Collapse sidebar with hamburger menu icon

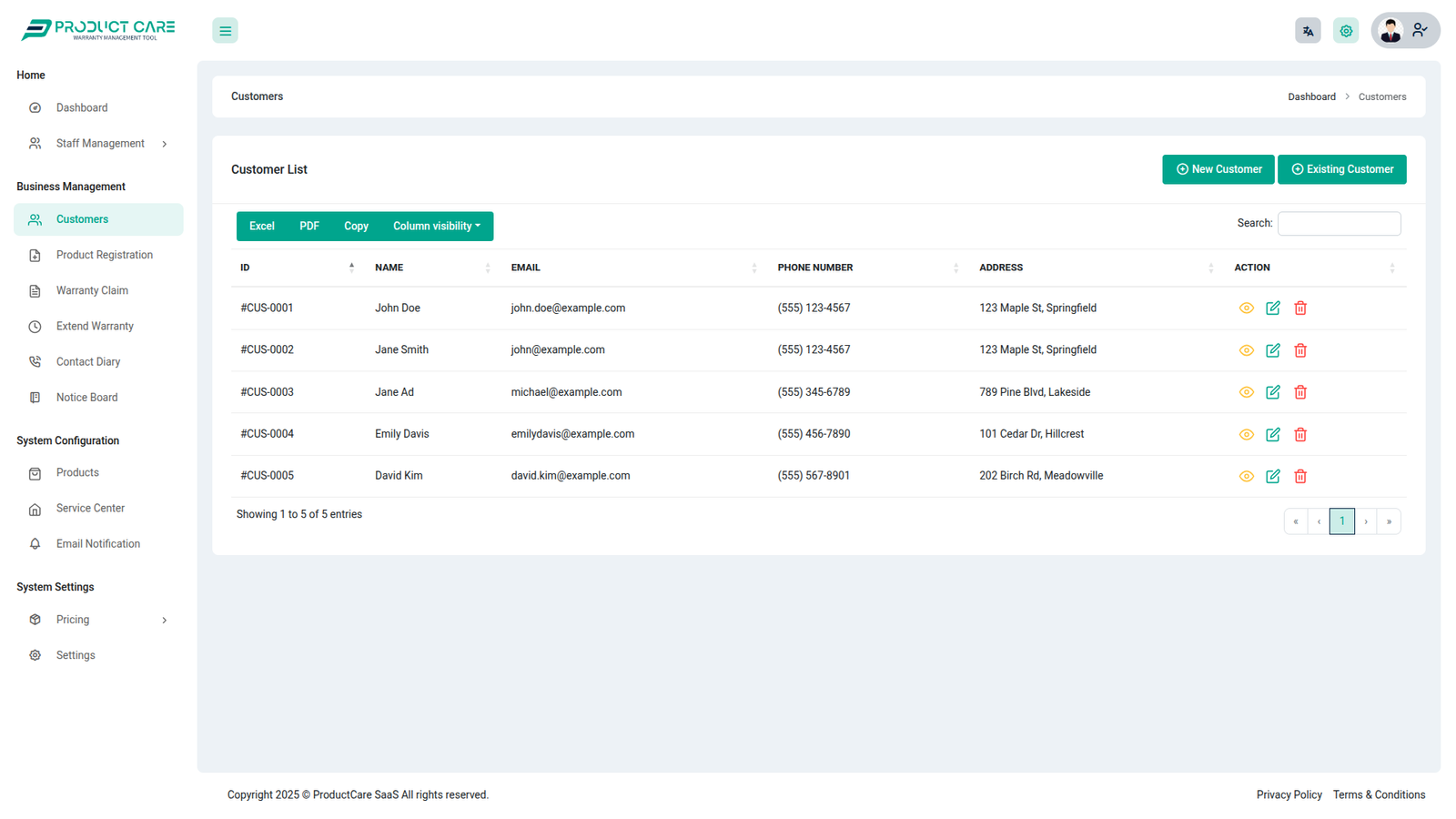(225, 31)
